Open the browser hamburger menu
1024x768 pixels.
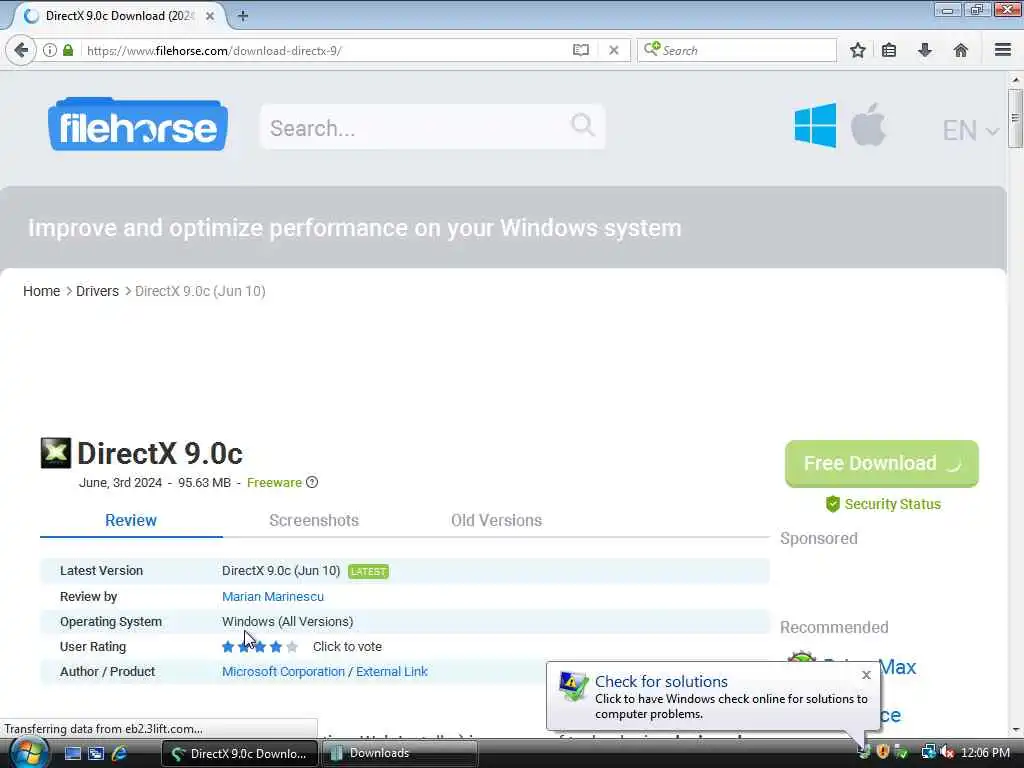(1003, 50)
